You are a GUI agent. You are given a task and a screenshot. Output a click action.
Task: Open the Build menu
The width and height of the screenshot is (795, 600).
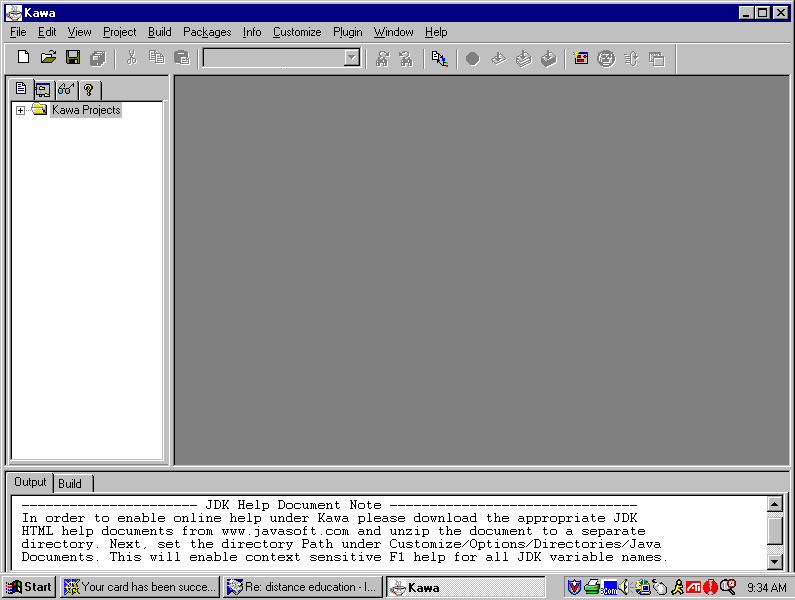(x=159, y=32)
